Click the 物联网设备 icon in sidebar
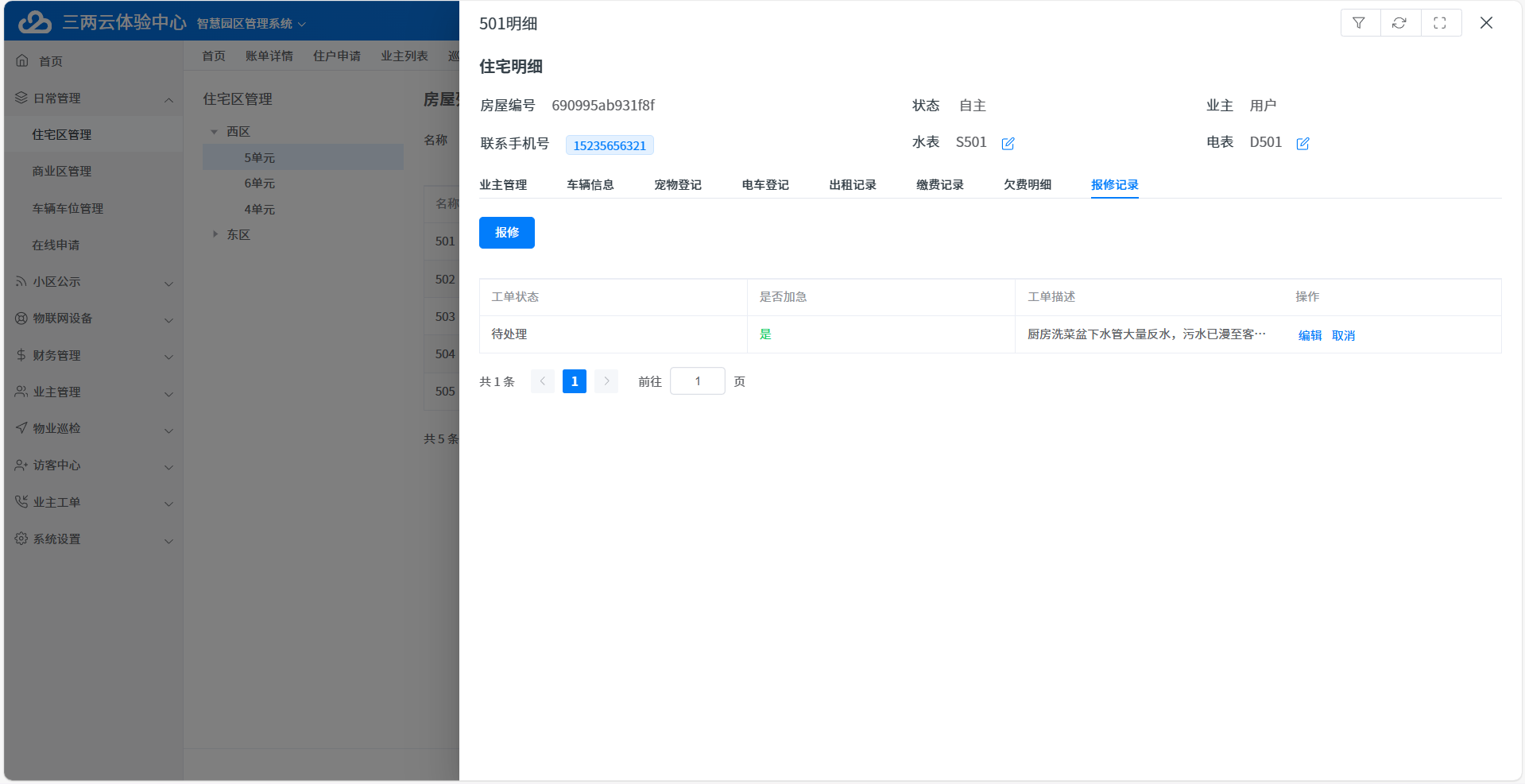Image resolution: width=1525 pixels, height=784 pixels. click(x=21, y=318)
